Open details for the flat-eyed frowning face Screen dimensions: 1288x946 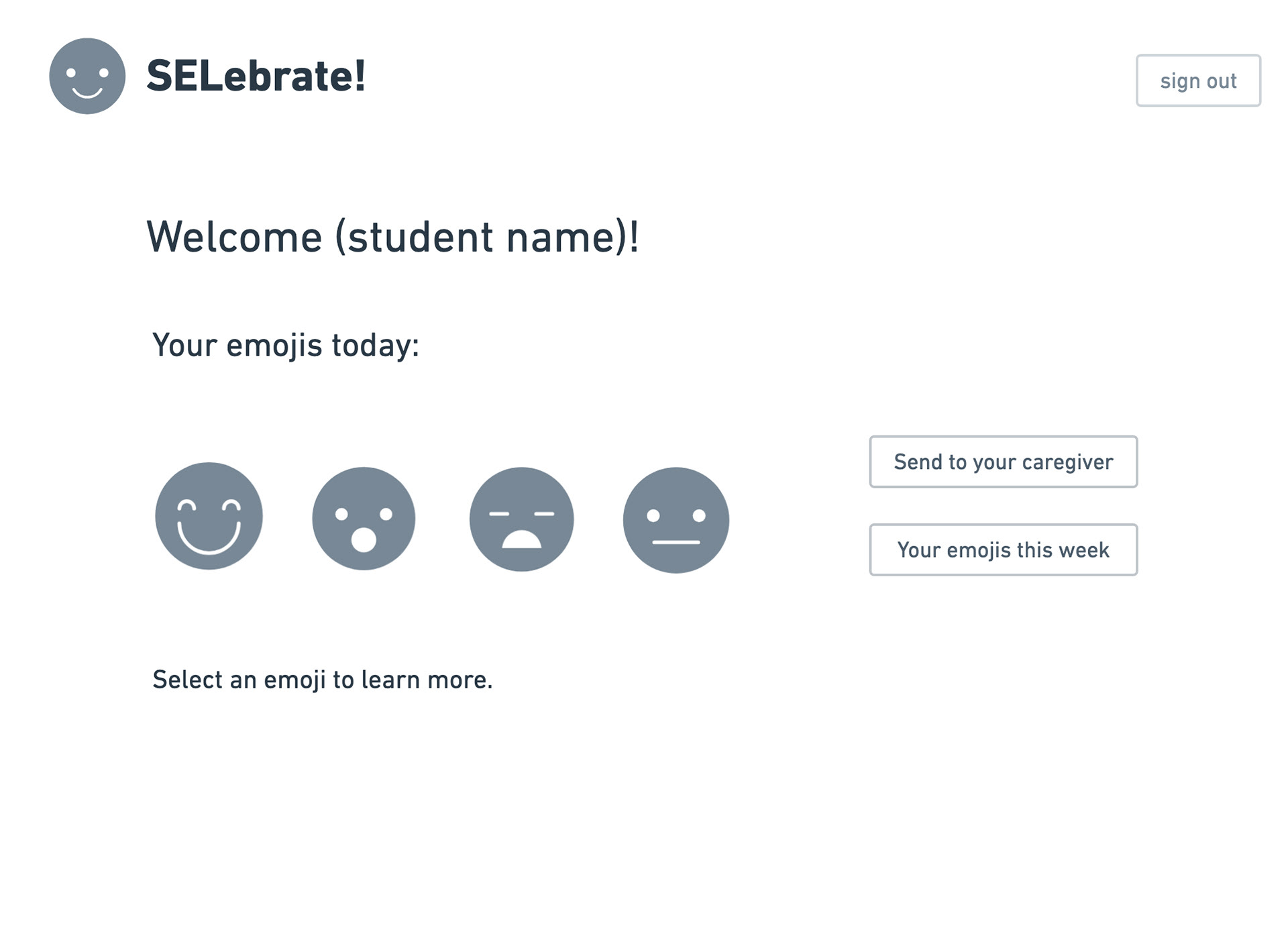point(521,519)
